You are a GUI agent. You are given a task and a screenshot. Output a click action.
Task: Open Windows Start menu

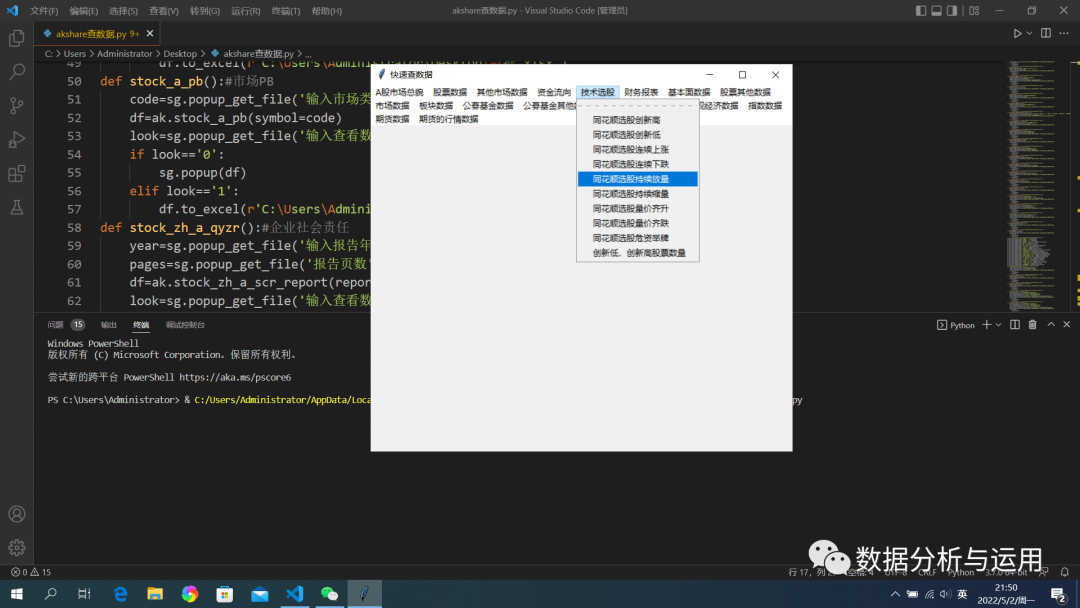(x=17, y=594)
